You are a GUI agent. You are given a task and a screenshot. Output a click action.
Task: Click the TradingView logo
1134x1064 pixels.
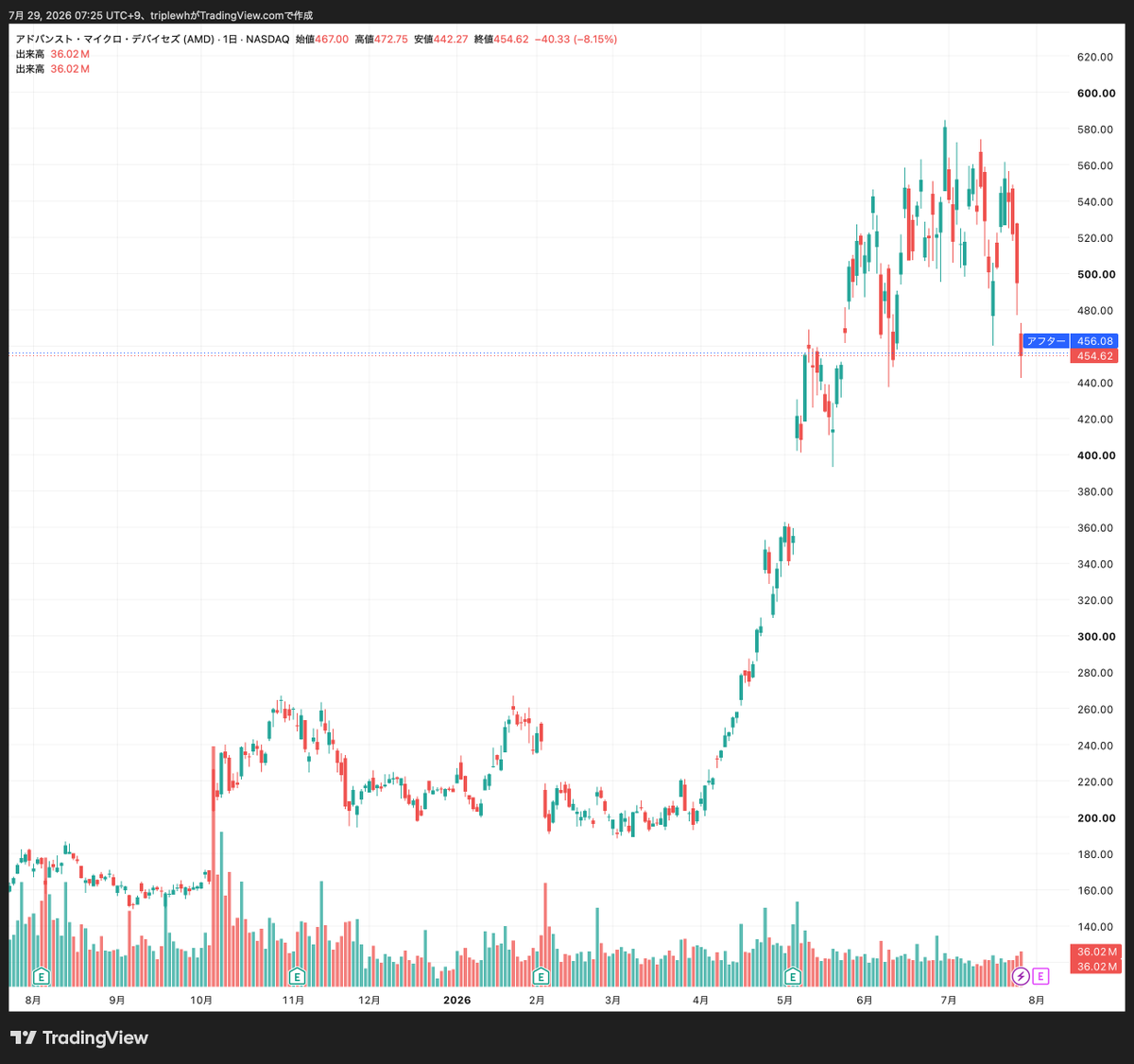[80, 1038]
